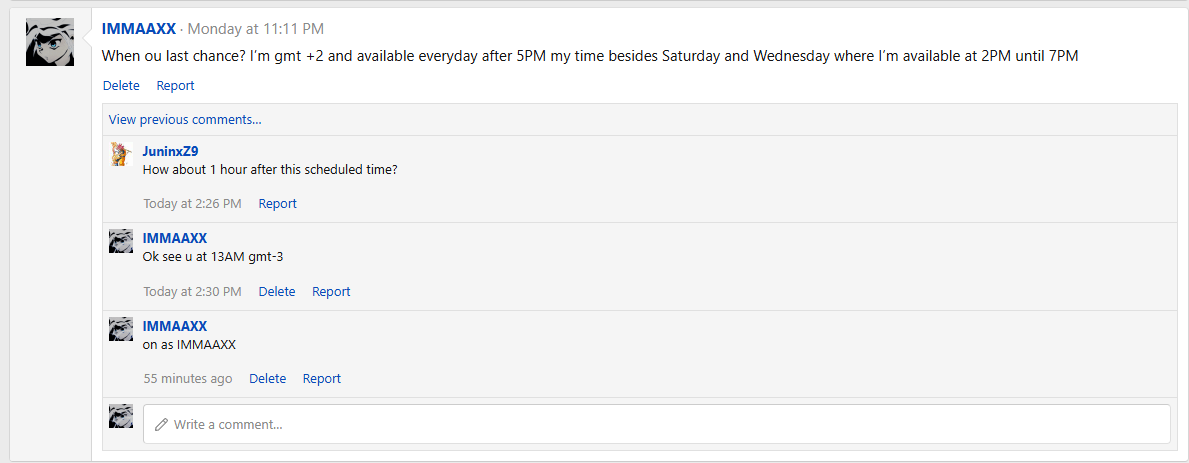Click 'Monday at 11:11 PM' timestamp
Screen dimensions: 1189x463
255,29
